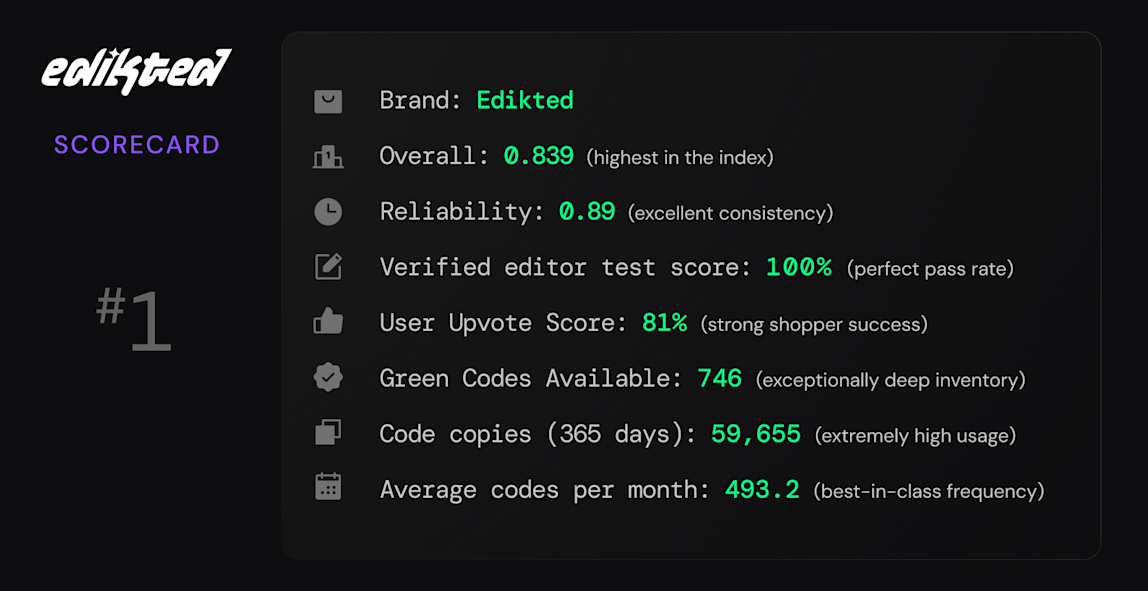Viewport: 1148px width, 591px height.
Task: Select the verified badge icon next to Green Codes Available
Action: (329, 378)
